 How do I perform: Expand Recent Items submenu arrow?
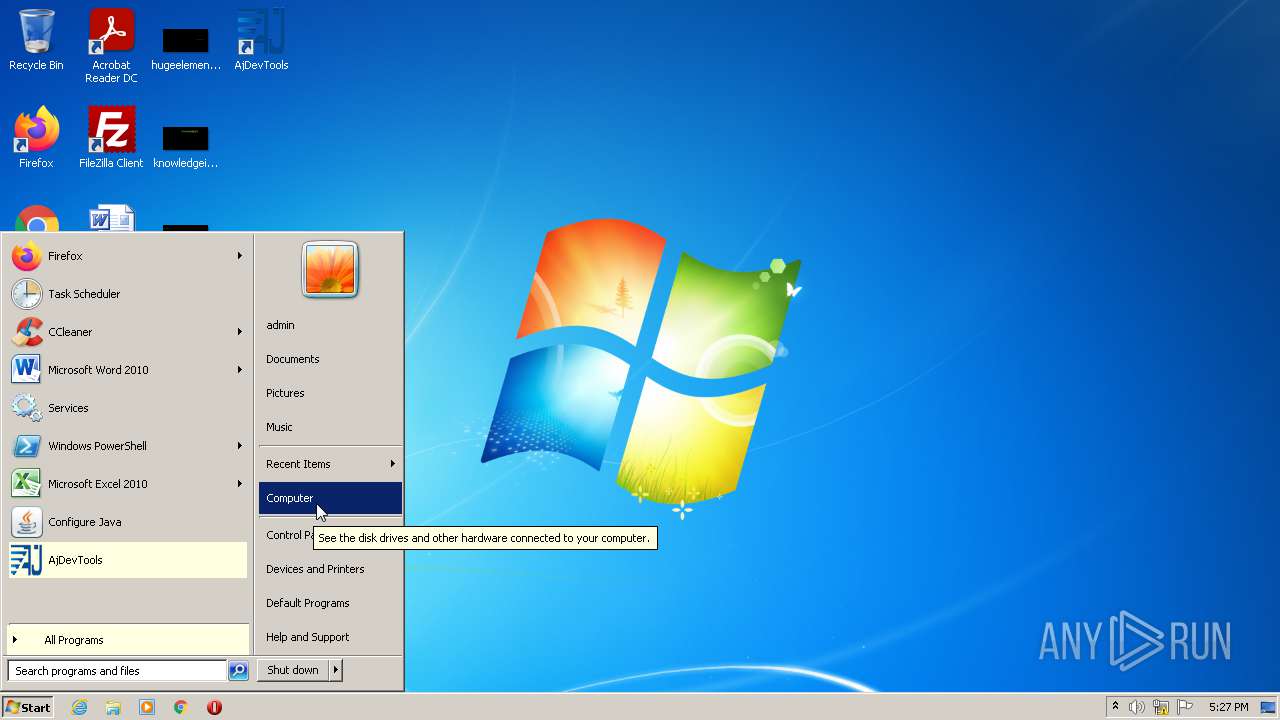tap(392, 464)
